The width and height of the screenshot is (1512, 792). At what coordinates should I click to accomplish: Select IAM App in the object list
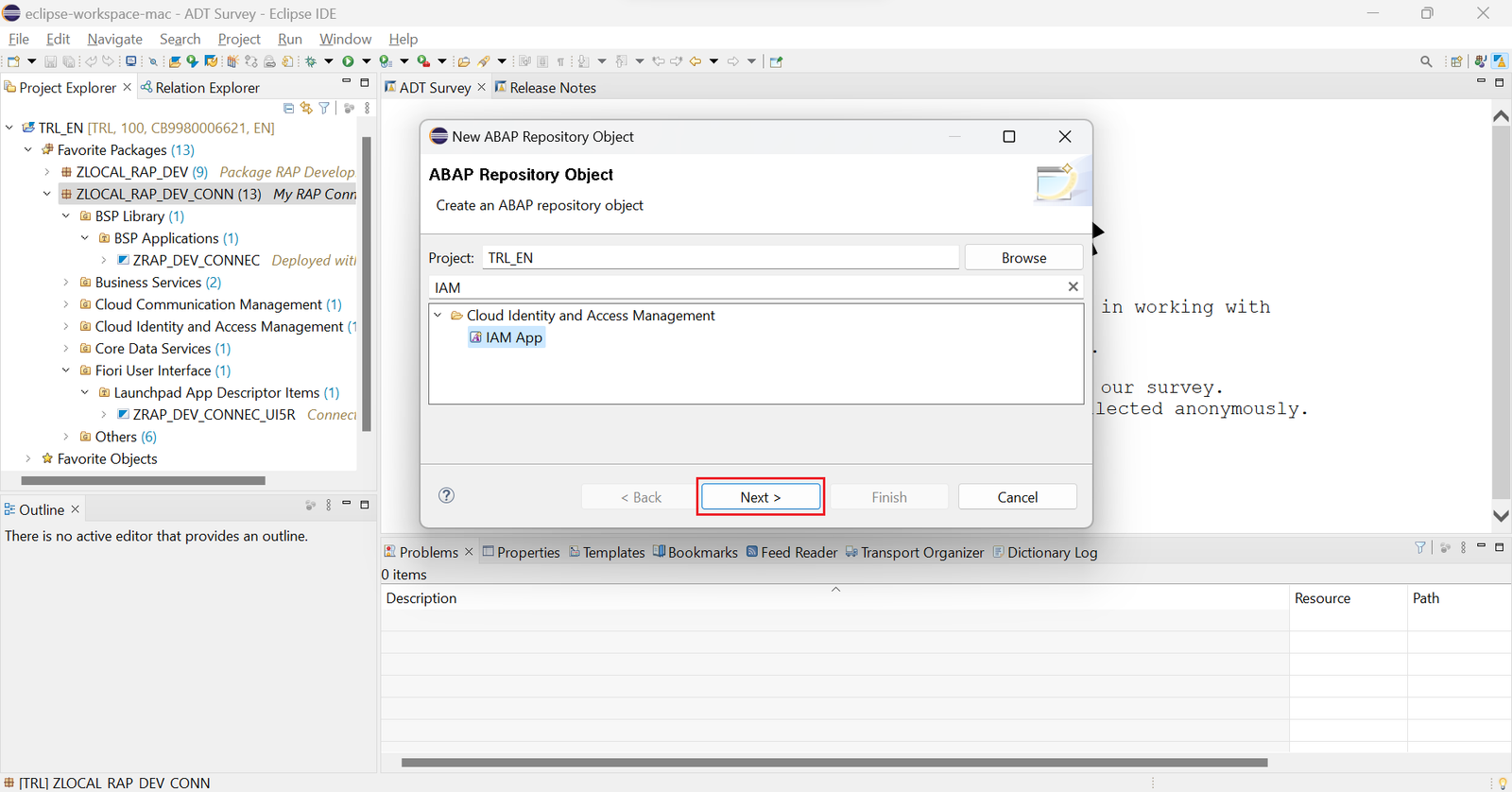pyautogui.click(x=507, y=337)
